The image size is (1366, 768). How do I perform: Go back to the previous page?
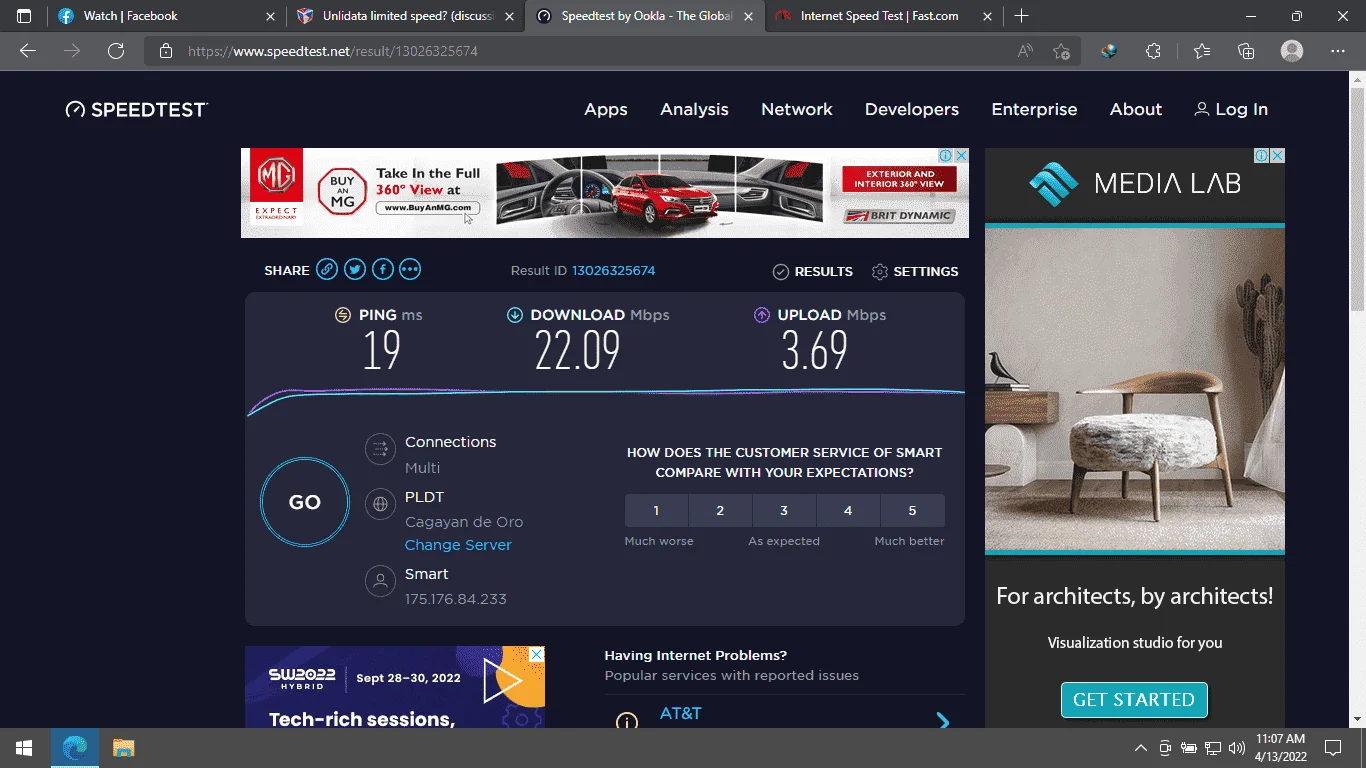pyautogui.click(x=28, y=51)
